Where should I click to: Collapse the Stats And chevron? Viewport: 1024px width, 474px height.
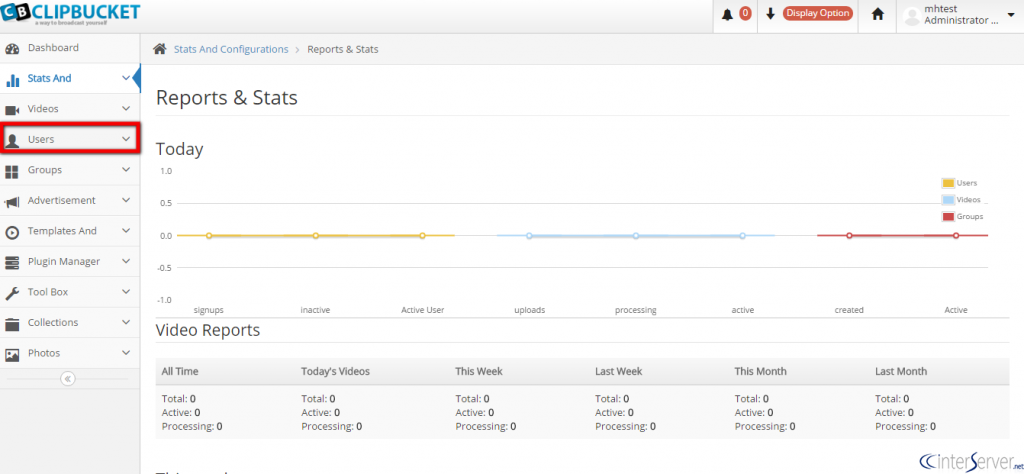pos(126,78)
